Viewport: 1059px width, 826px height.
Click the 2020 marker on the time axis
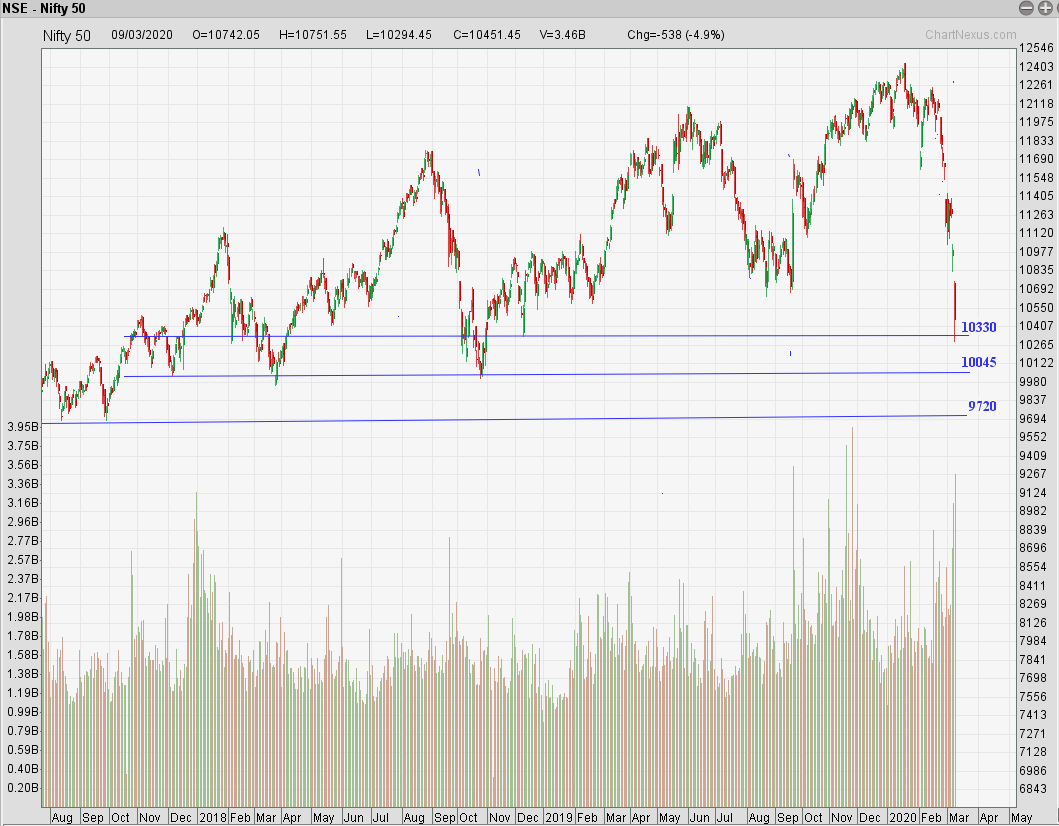point(903,817)
